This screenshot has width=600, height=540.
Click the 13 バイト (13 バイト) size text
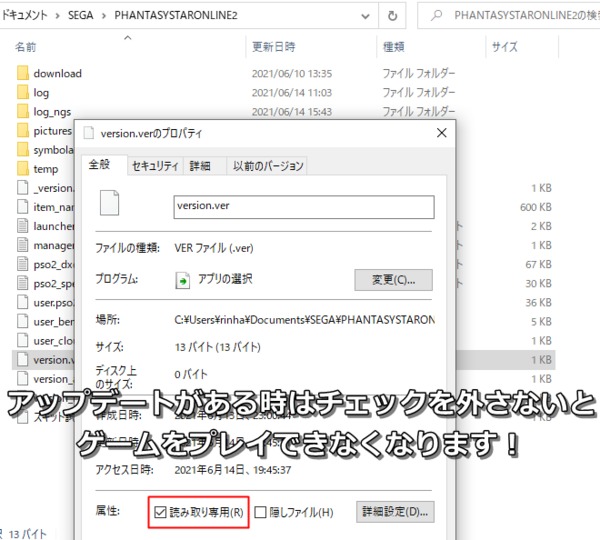[218, 347]
